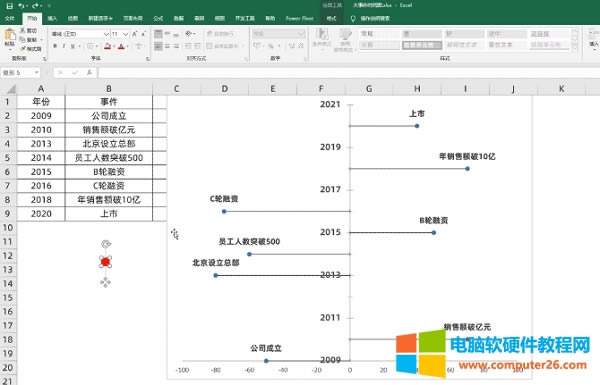This screenshot has width=600, height=385.
Task: Save the workbook from the quick access toolbar
Action: pos(10,6)
